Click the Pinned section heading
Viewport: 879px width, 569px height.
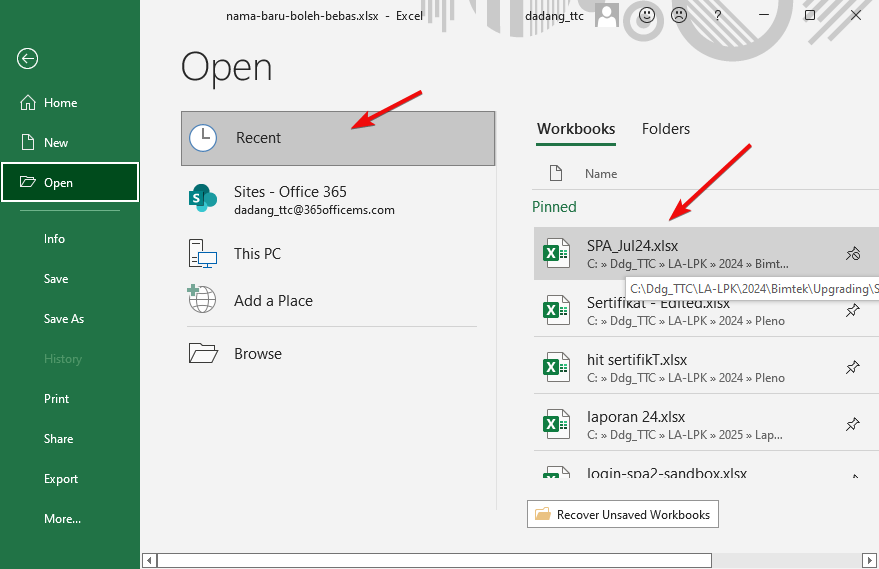click(x=554, y=207)
